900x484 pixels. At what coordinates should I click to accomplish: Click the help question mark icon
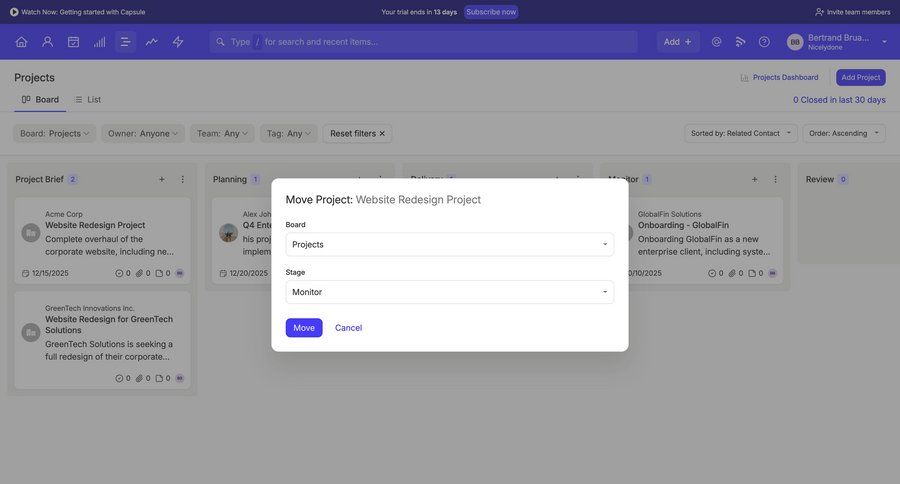pyautogui.click(x=764, y=42)
